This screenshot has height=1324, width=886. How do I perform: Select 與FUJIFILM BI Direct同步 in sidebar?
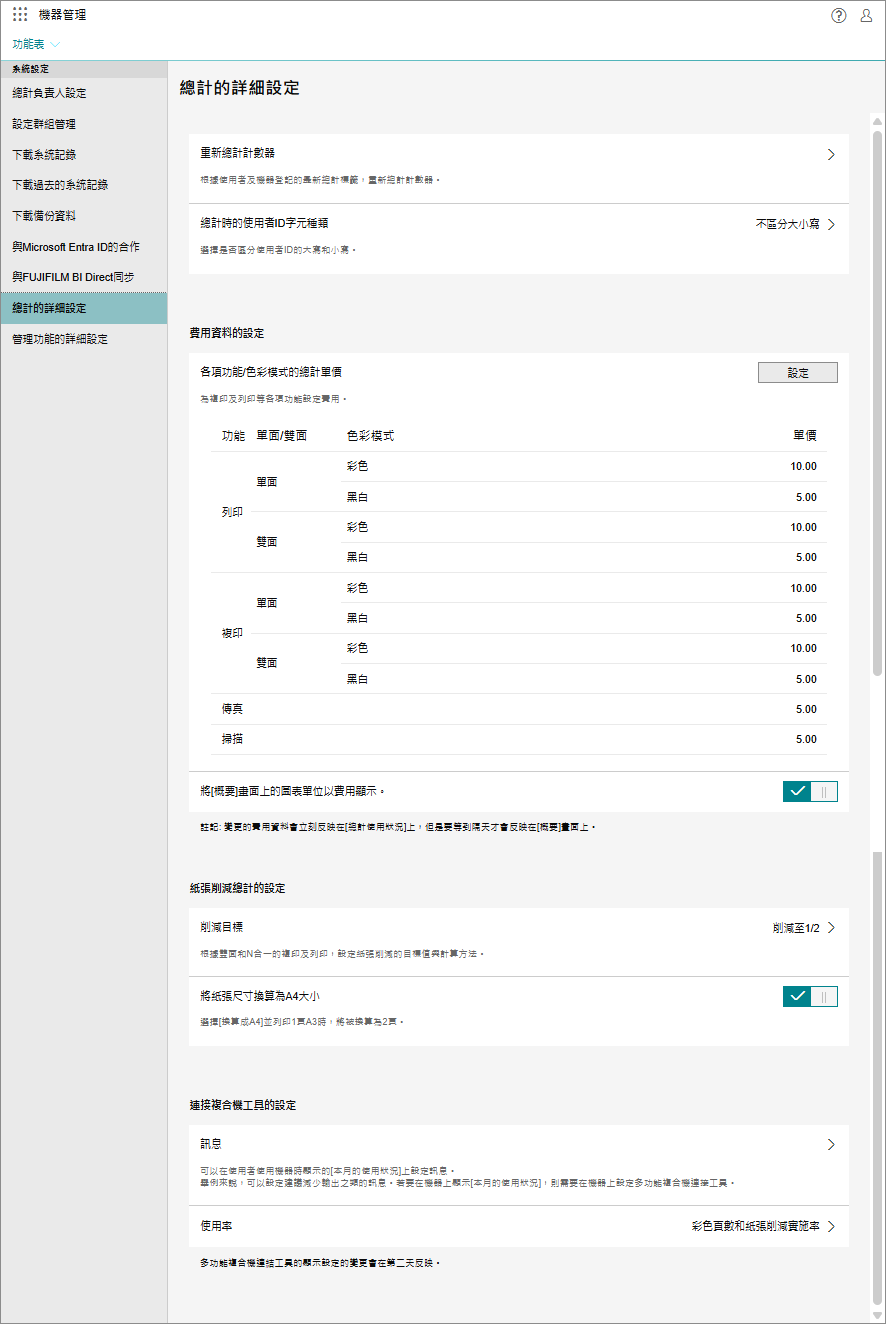point(73,277)
